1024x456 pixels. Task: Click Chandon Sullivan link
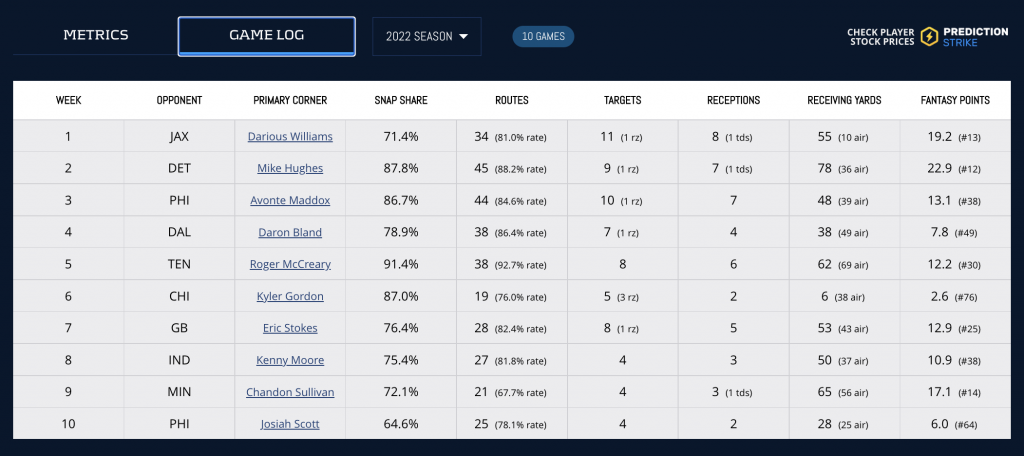pos(290,392)
